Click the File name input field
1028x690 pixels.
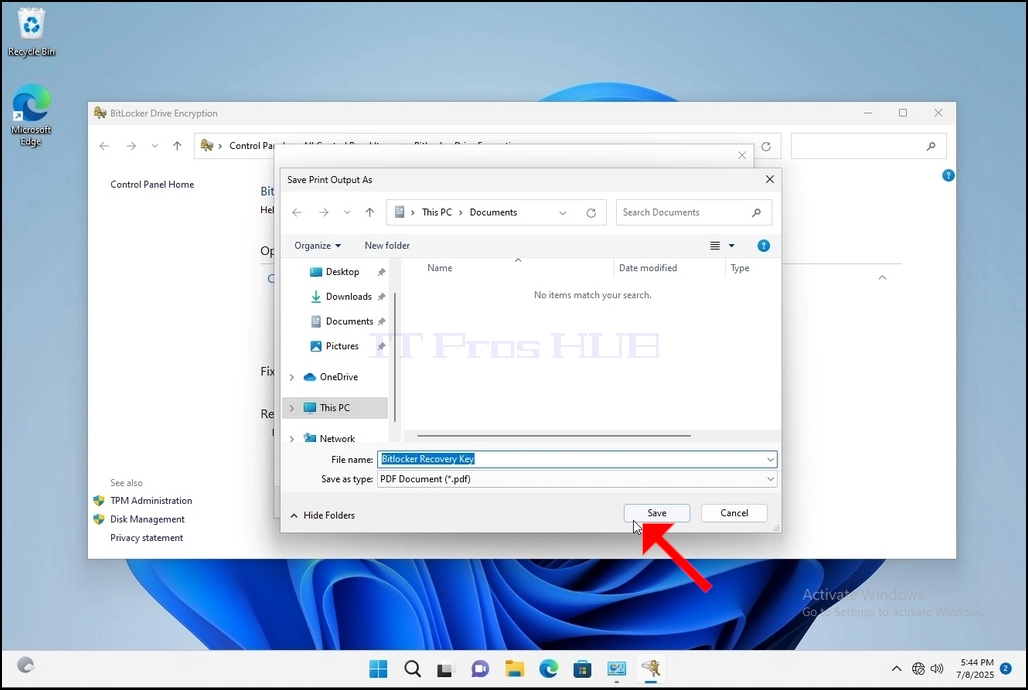point(570,459)
